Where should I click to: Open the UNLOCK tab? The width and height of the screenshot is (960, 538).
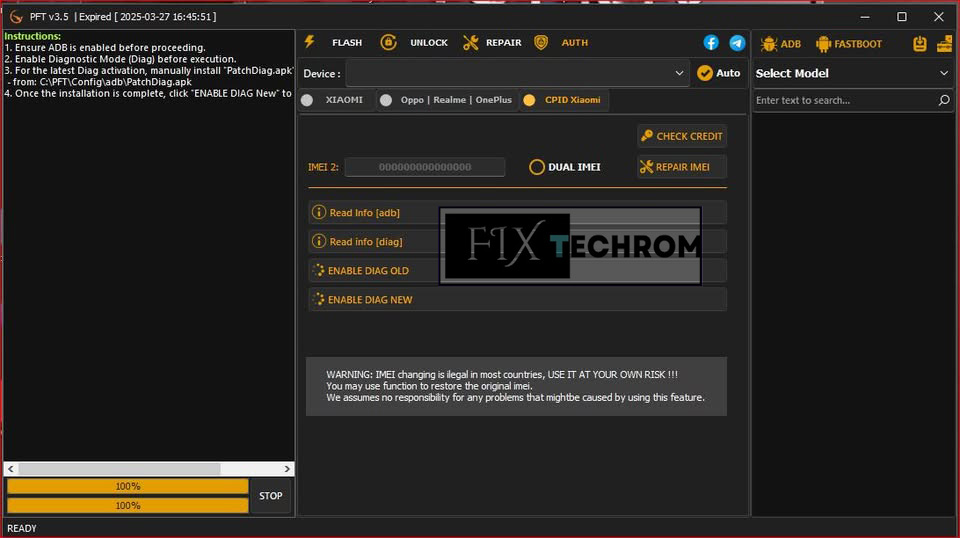[429, 43]
